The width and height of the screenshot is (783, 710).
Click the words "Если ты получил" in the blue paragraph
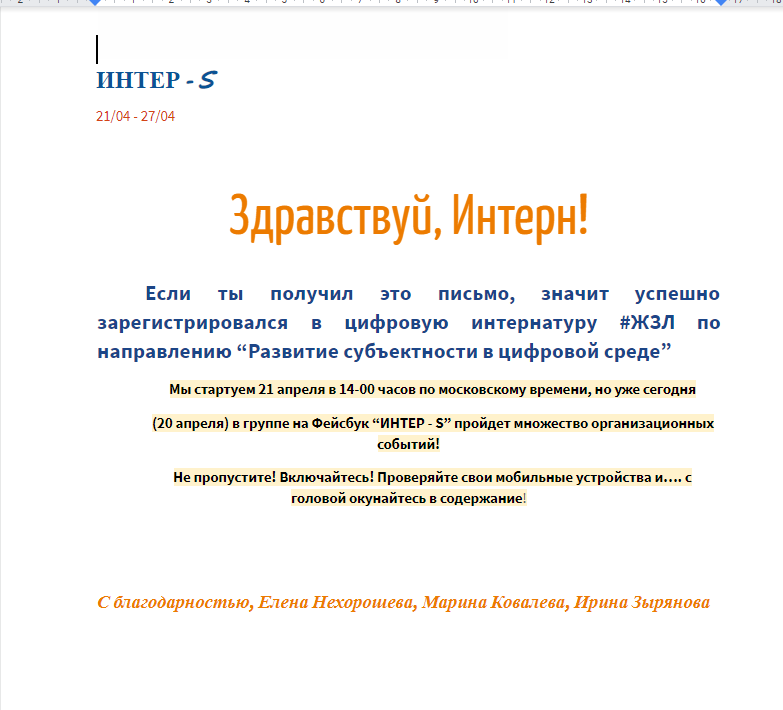[249, 294]
